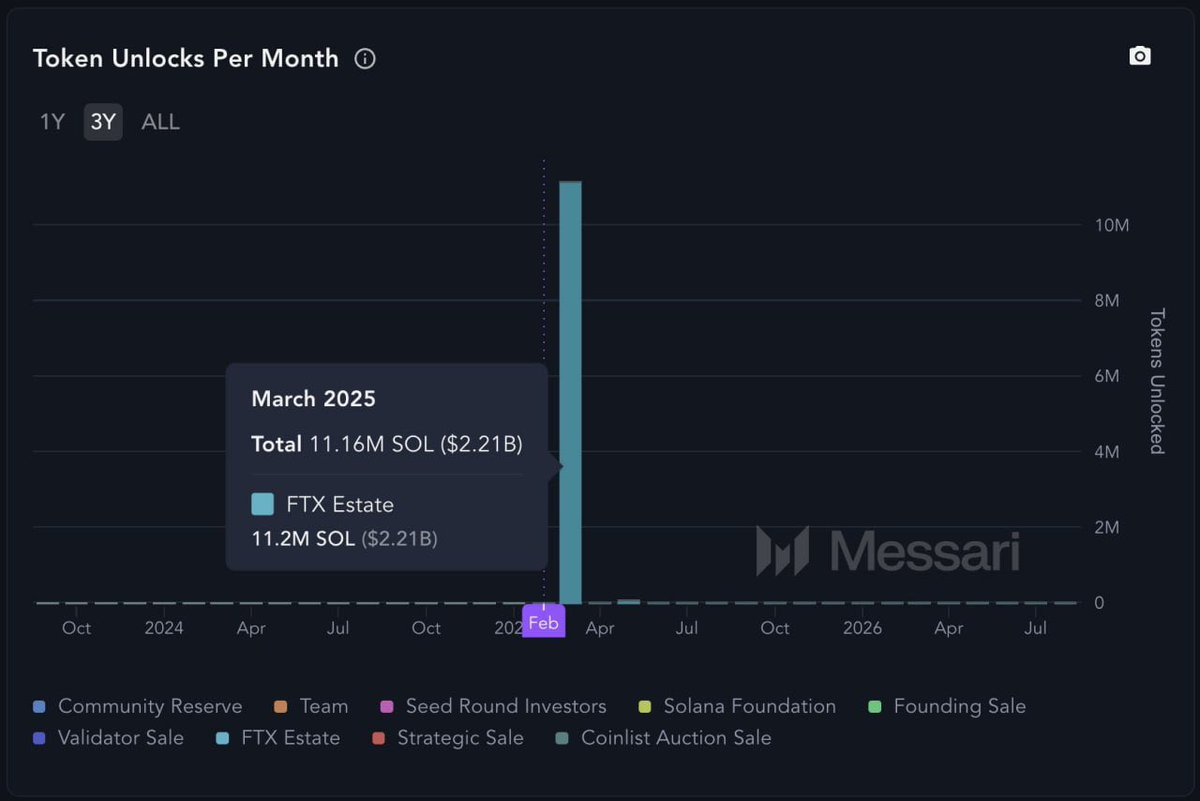Click the 4M y-axis label

[x=1107, y=452]
